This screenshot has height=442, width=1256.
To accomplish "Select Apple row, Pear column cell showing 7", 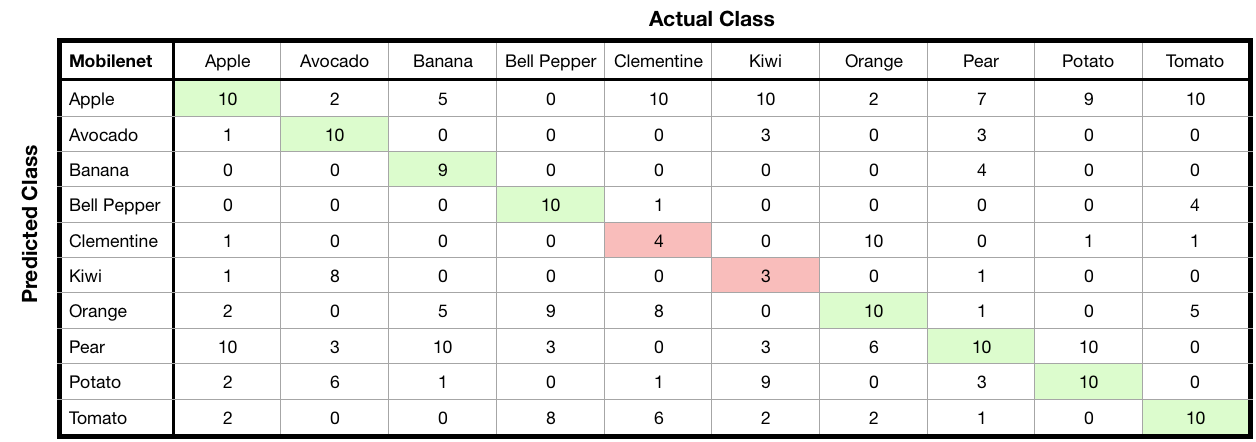I will [x=981, y=99].
